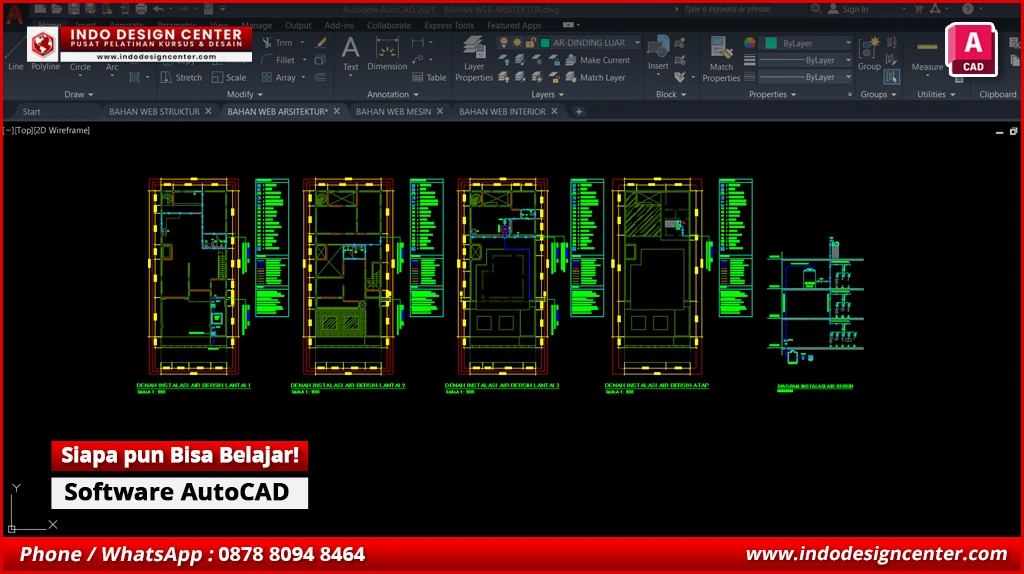This screenshot has width=1024, height=574.
Task: Click the Plot printer icon
Action: click(141, 9)
